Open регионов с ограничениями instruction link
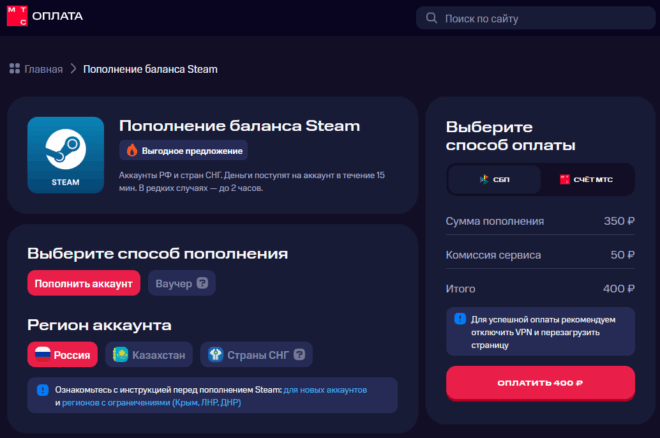 tap(152, 403)
